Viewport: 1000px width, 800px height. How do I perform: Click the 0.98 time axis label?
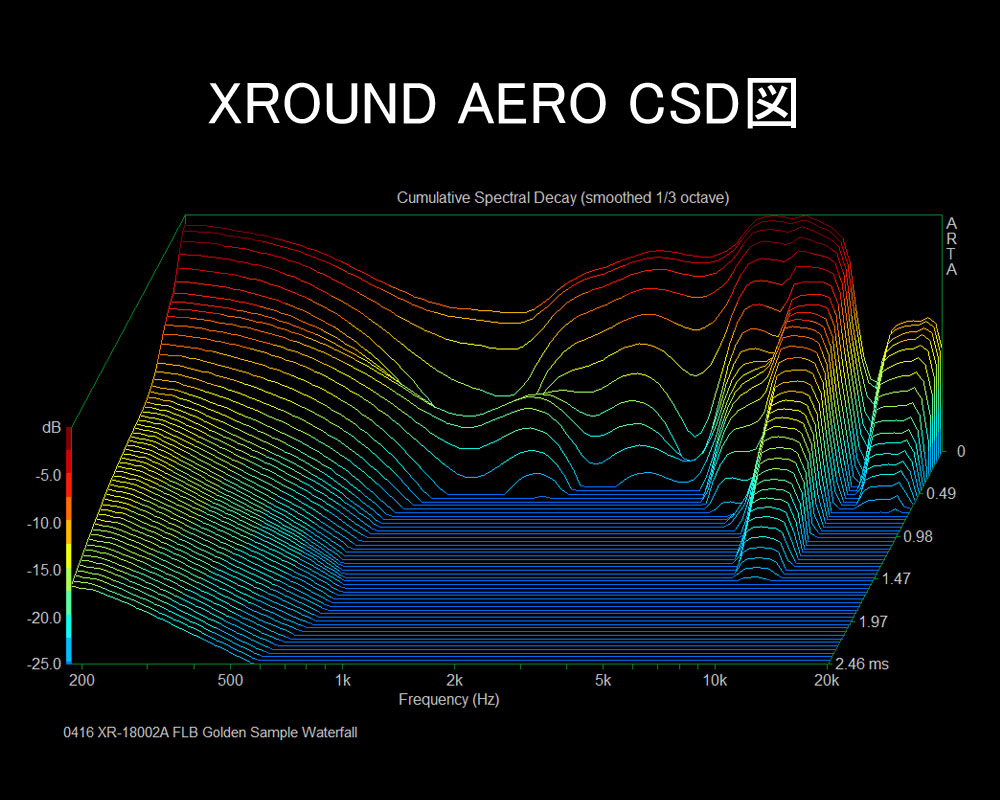(918, 536)
